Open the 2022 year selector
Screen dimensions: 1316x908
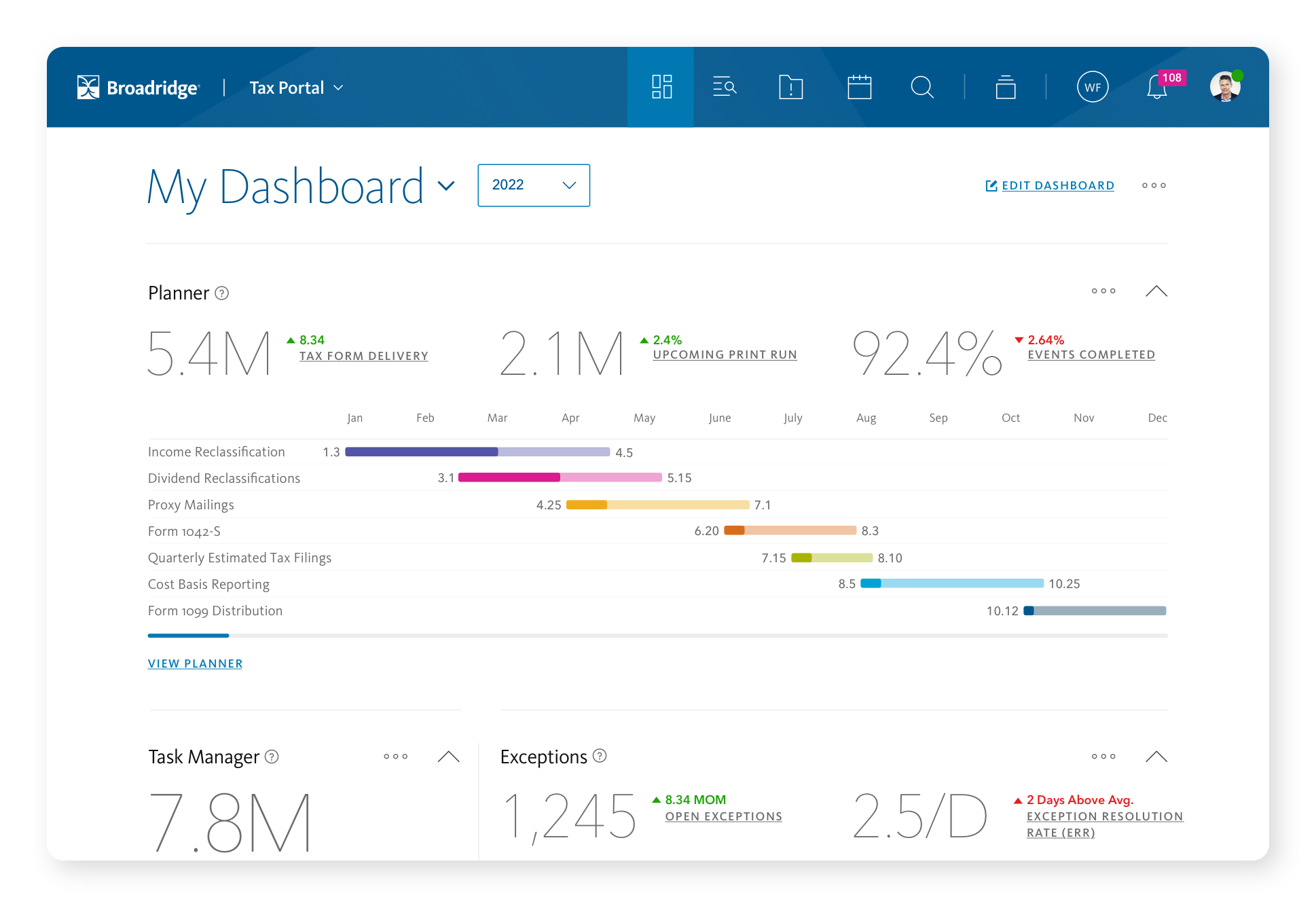pos(533,185)
